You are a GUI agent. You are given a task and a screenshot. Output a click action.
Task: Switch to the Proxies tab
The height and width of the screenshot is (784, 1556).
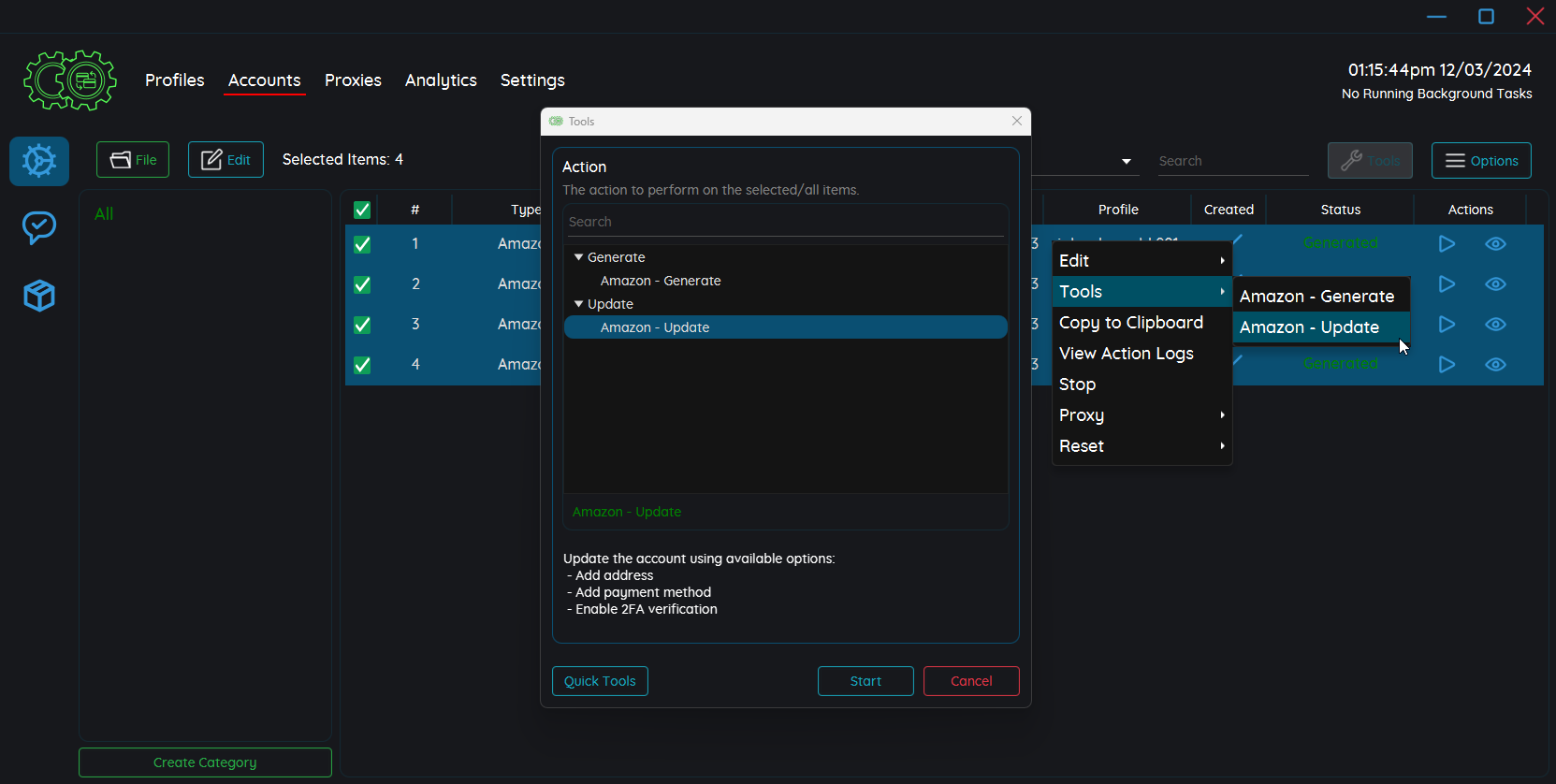click(353, 80)
